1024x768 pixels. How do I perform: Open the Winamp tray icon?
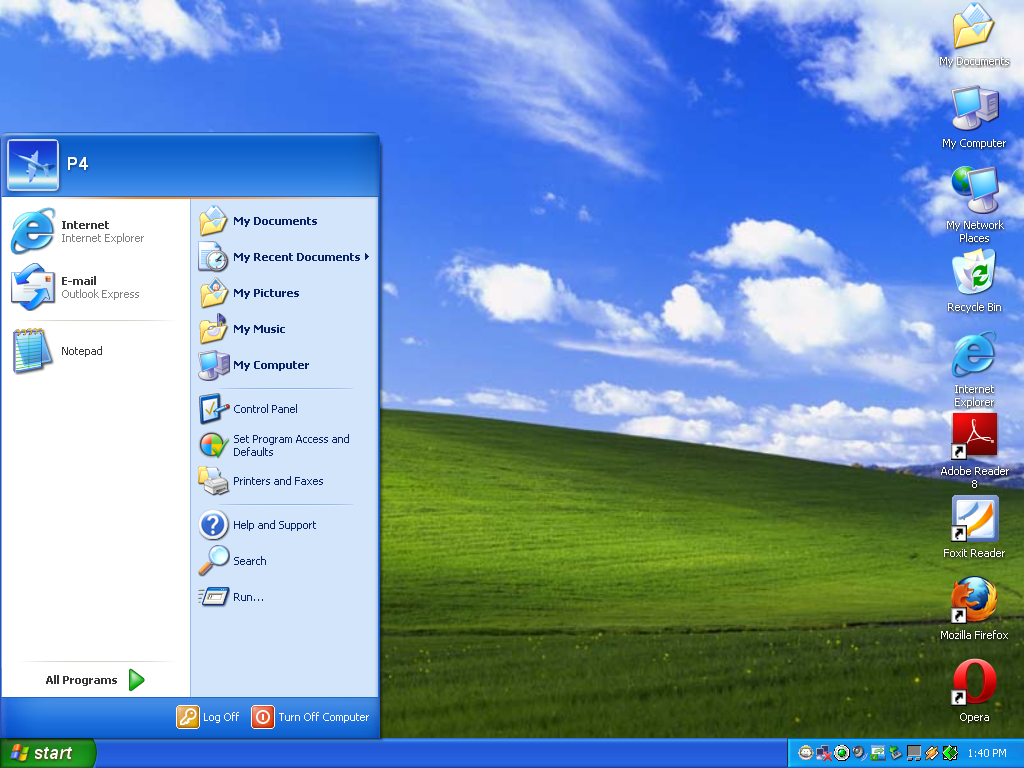click(931, 753)
